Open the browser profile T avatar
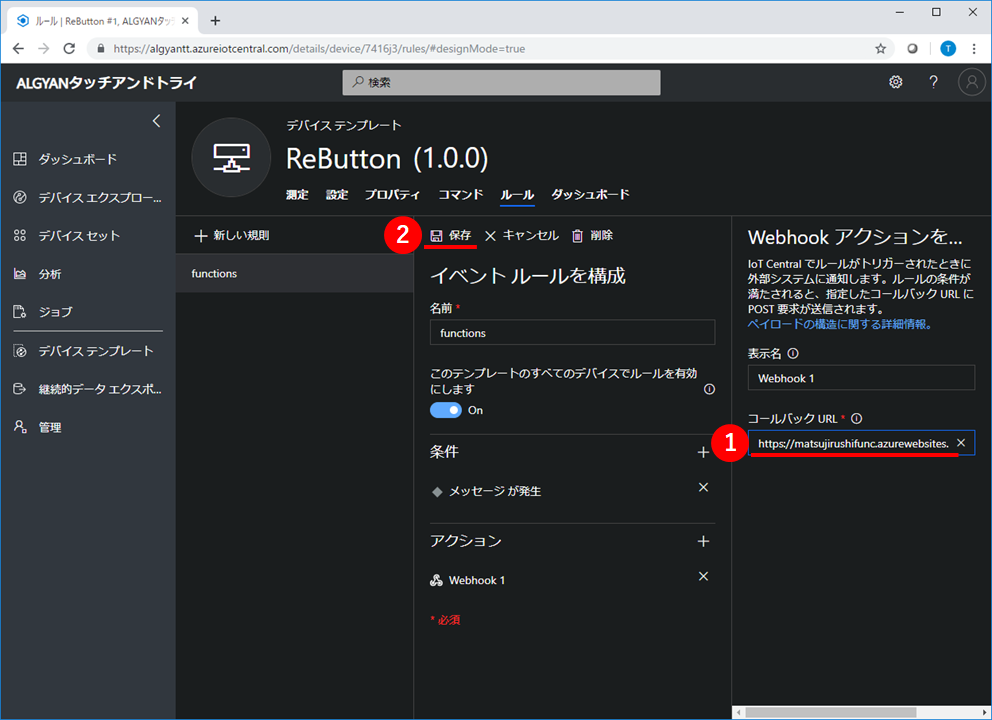Viewport: 992px width, 720px height. coord(948,49)
